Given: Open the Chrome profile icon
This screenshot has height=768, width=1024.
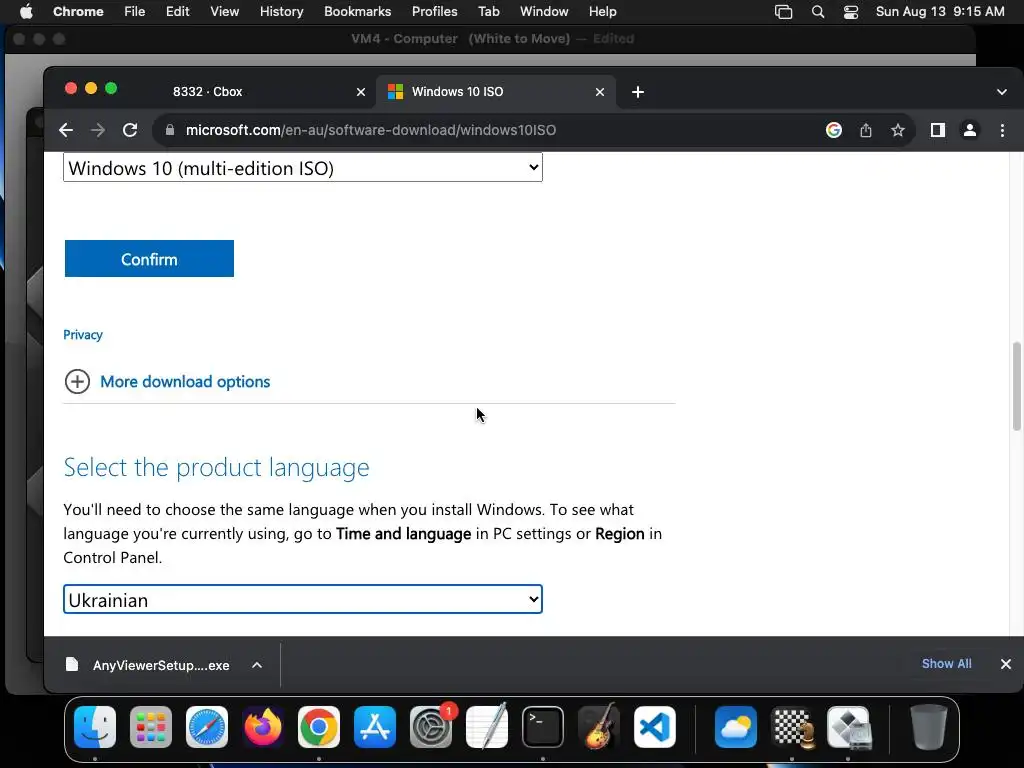Looking at the screenshot, I should pos(970,130).
